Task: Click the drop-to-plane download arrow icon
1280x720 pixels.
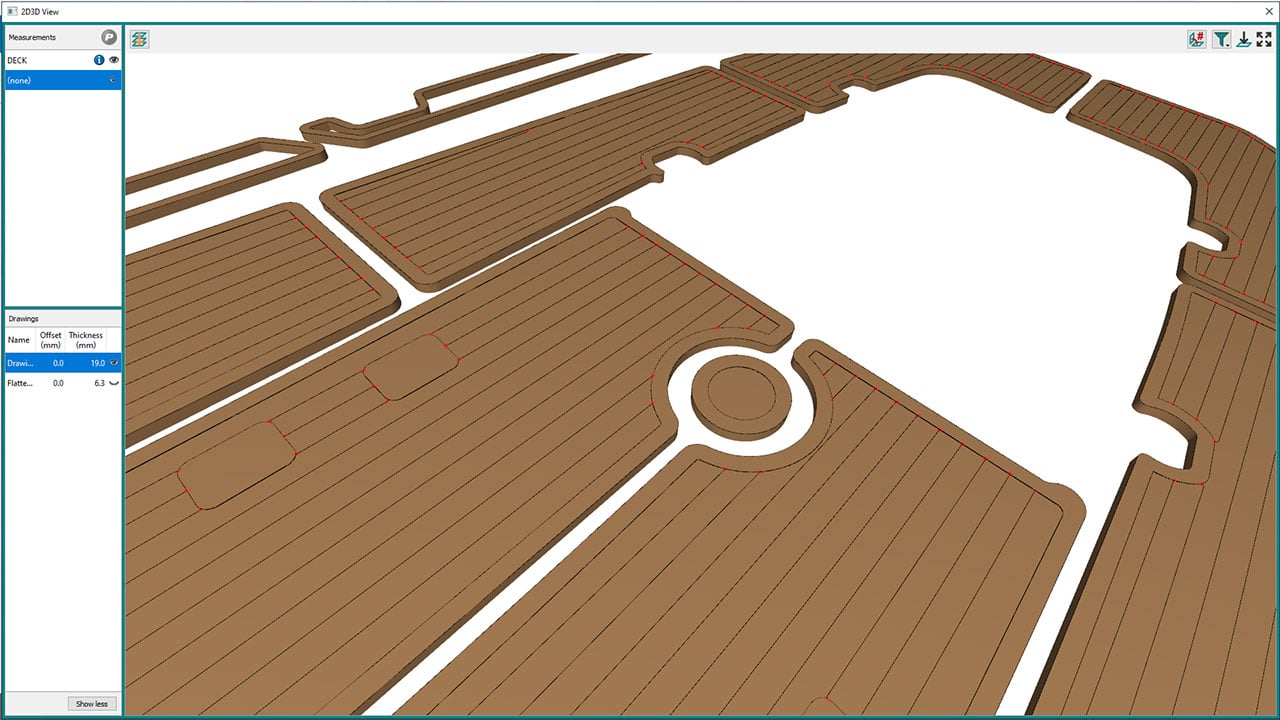Action: click(x=1243, y=39)
